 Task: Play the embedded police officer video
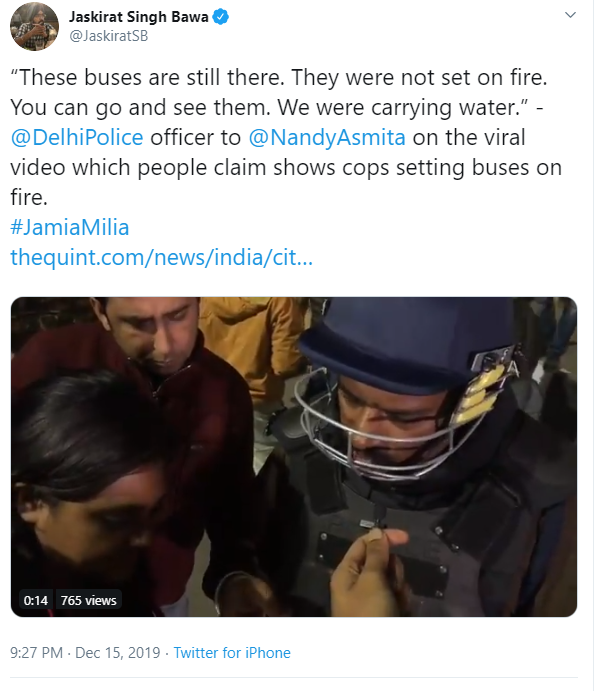[294, 457]
